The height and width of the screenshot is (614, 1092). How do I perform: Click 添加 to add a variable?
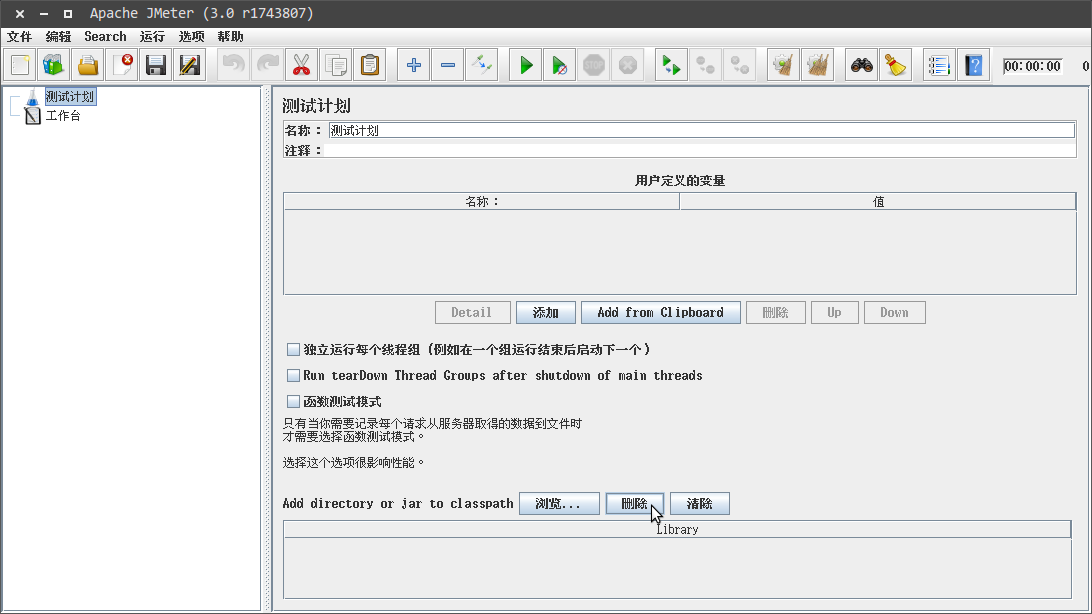click(546, 313)
